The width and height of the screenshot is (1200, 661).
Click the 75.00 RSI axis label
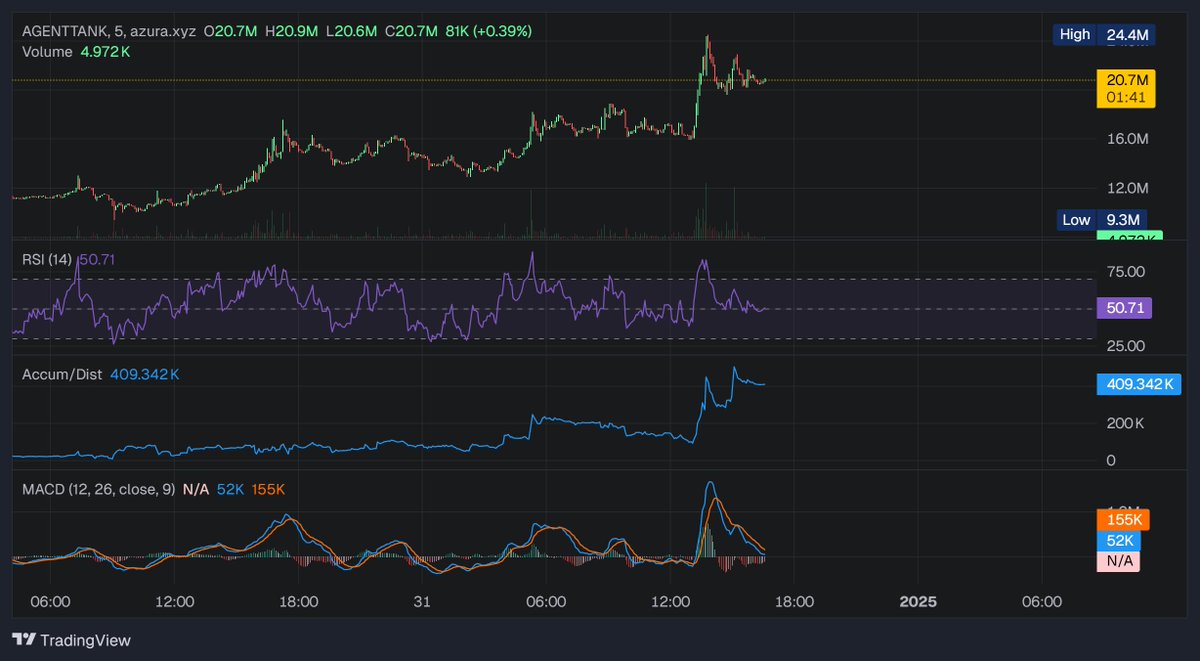pyautogui.click(x=1125, y=271)
